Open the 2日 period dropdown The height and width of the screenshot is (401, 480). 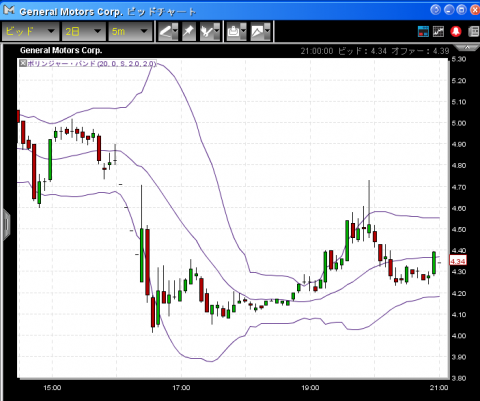coord(84,32)
